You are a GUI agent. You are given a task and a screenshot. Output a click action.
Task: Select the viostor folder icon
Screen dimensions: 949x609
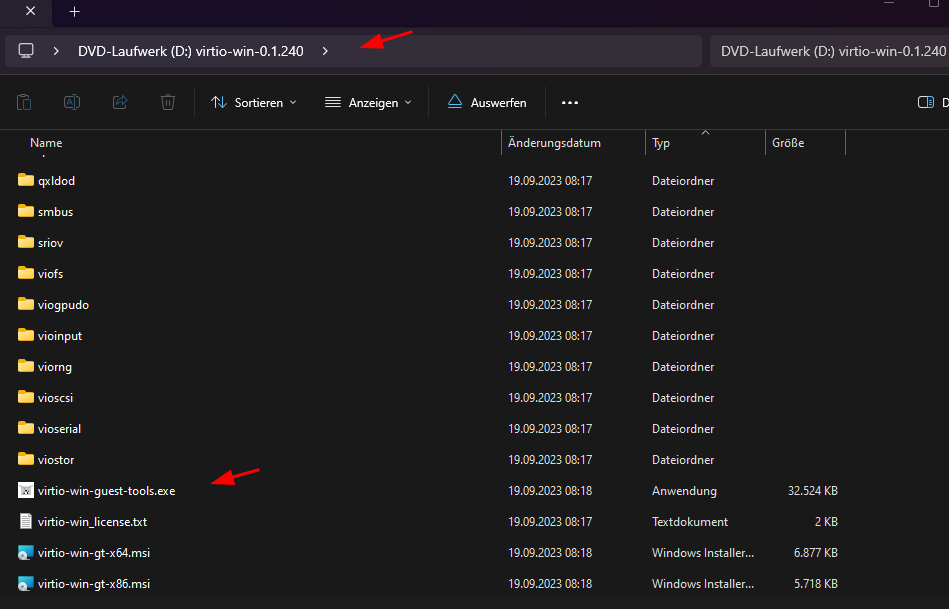25,459
